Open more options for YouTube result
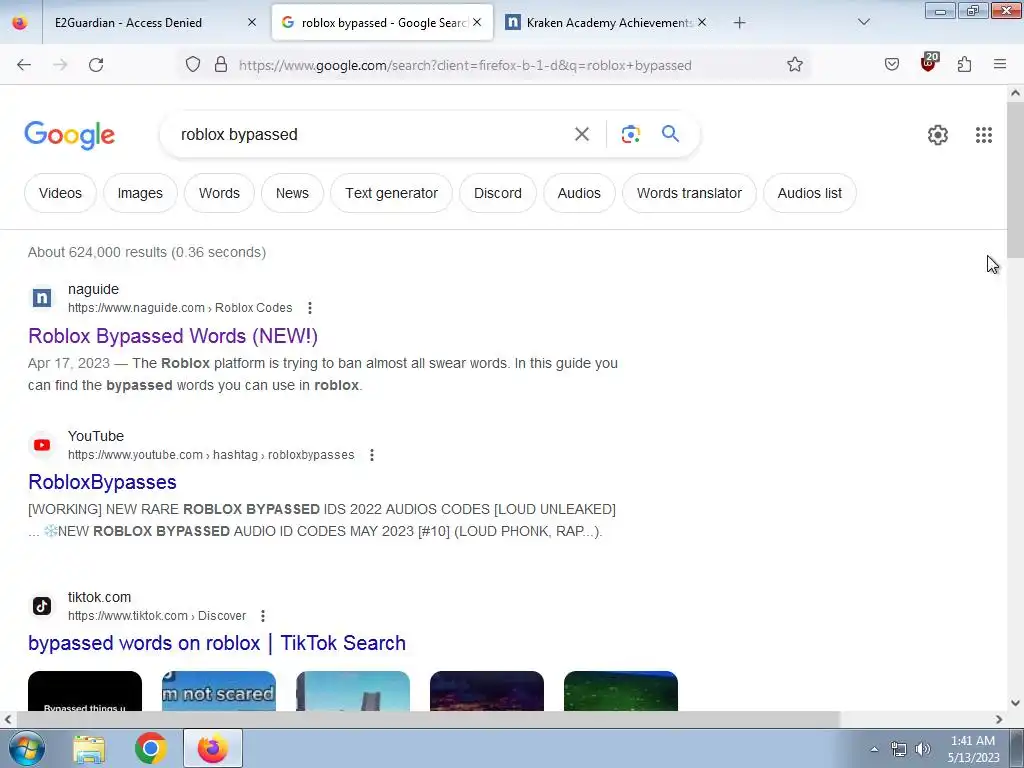1024x768 pixels. coord(372,455)
